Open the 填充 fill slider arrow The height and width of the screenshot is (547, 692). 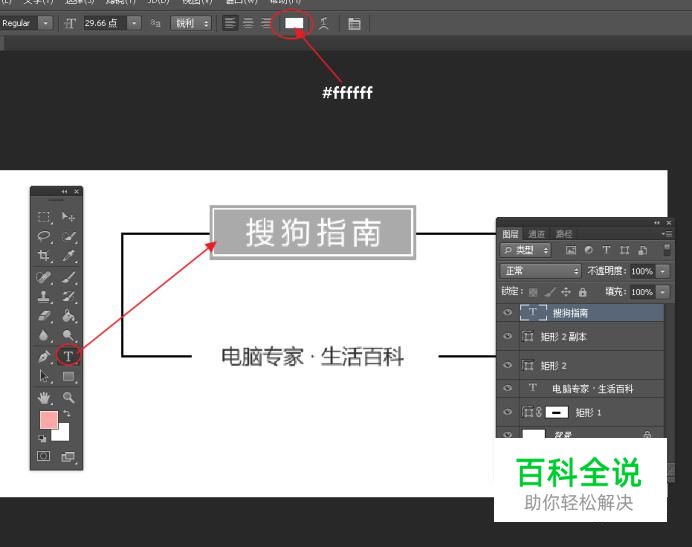[662, 292]
